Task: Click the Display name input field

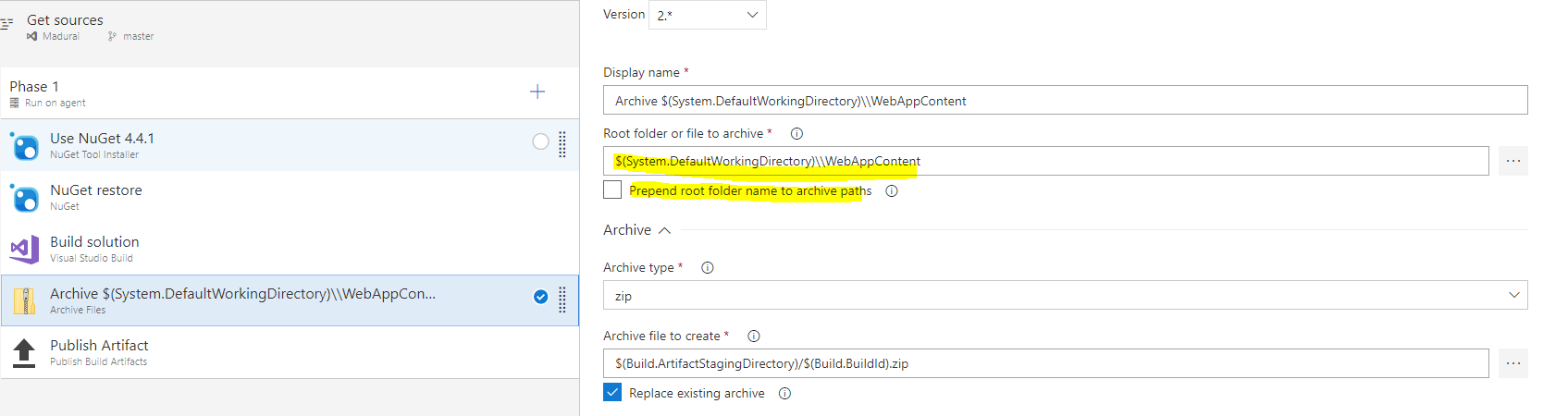Action: 1064,101
